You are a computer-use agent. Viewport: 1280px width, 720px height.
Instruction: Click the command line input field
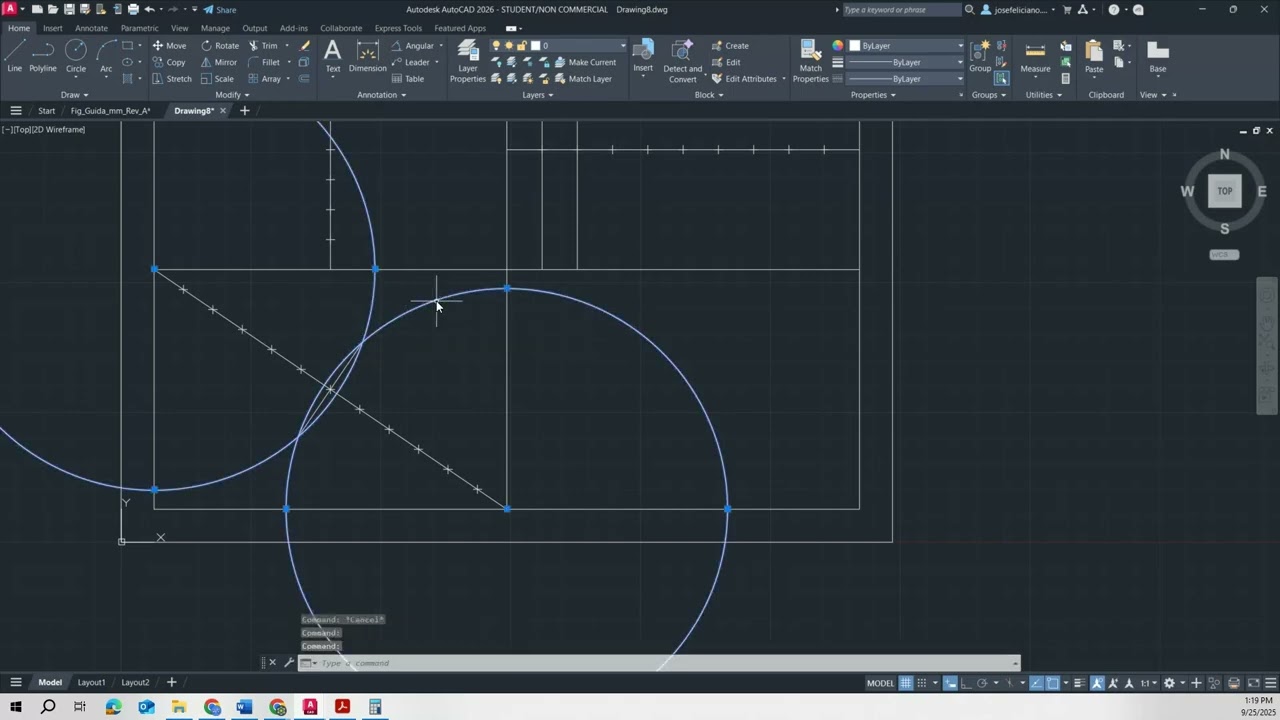(x=660, y=663)
